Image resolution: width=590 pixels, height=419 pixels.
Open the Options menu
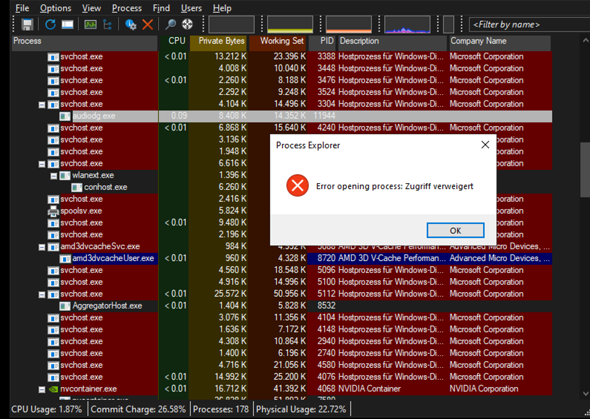click(55, 8)
